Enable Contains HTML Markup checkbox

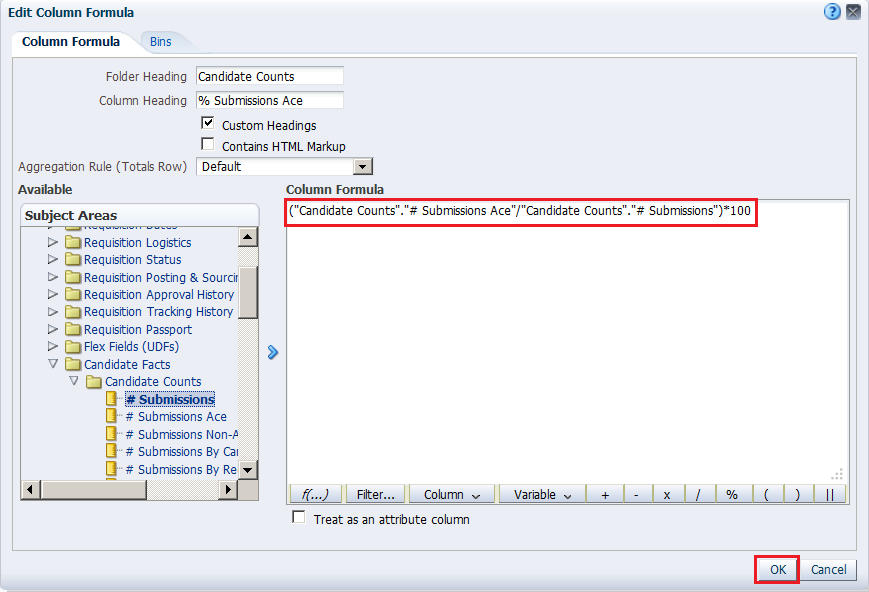click(x=208, y=144)
